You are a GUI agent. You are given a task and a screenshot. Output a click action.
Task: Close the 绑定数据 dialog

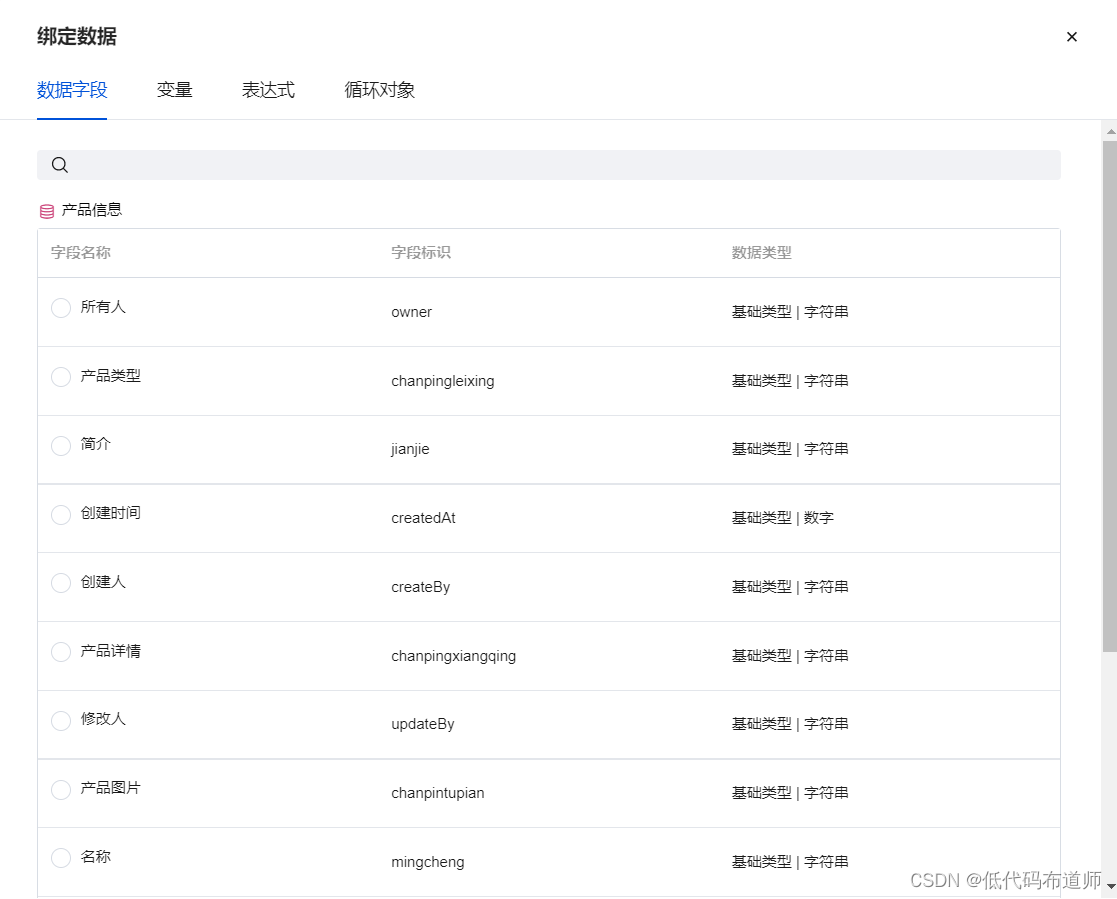pos(1071,36)
